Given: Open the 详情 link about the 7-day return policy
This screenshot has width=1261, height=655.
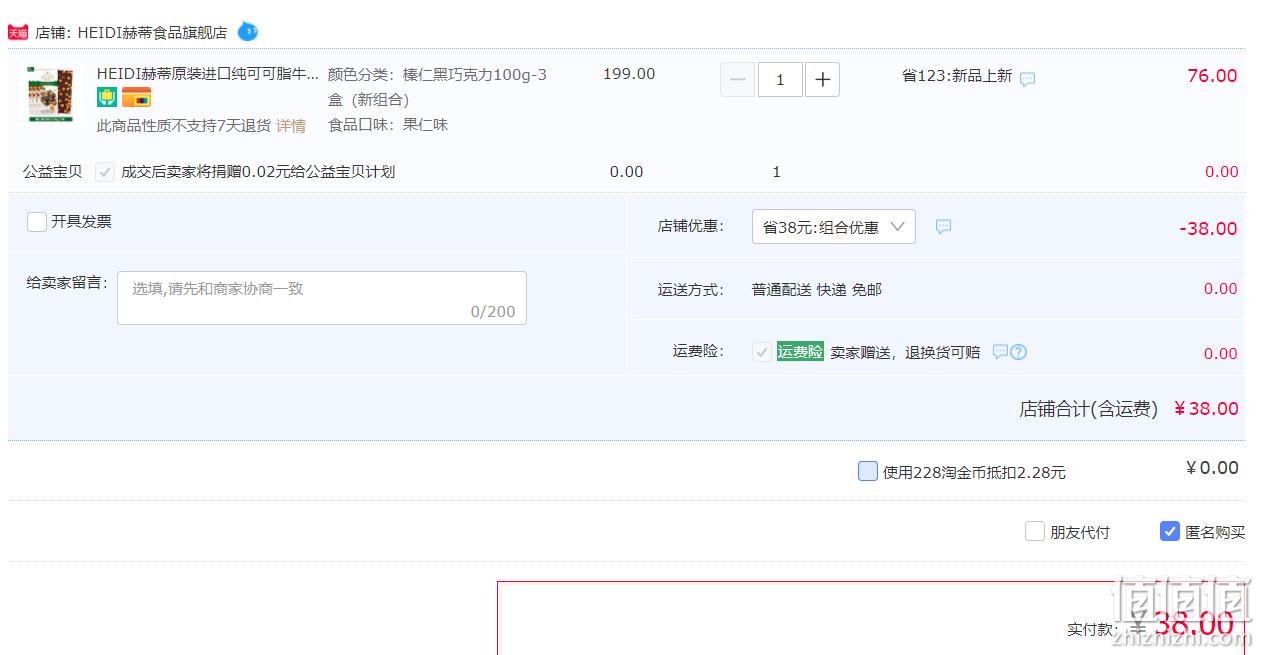Looking at the screenshot, I should pyautogui.click(x=291, y=126).
